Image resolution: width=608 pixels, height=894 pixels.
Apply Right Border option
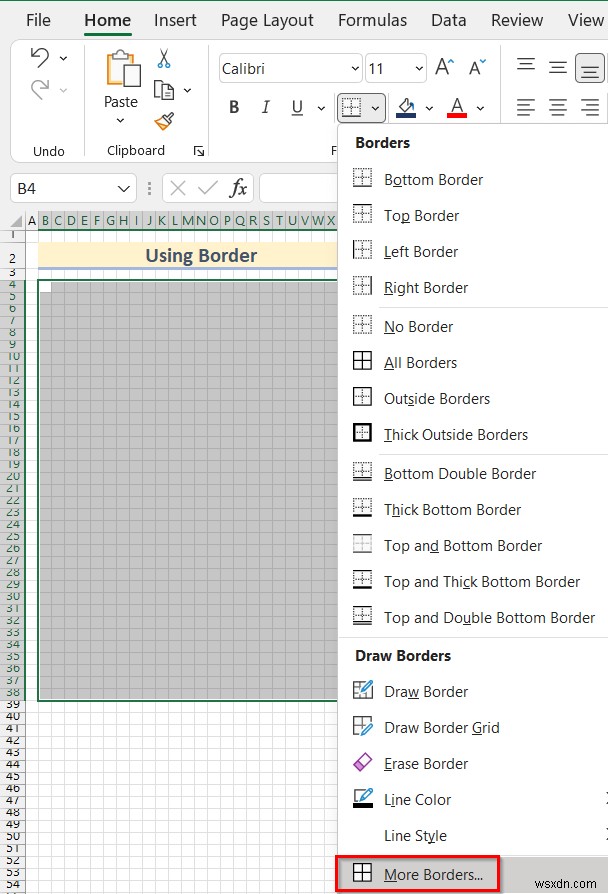(x=473, y=287)
